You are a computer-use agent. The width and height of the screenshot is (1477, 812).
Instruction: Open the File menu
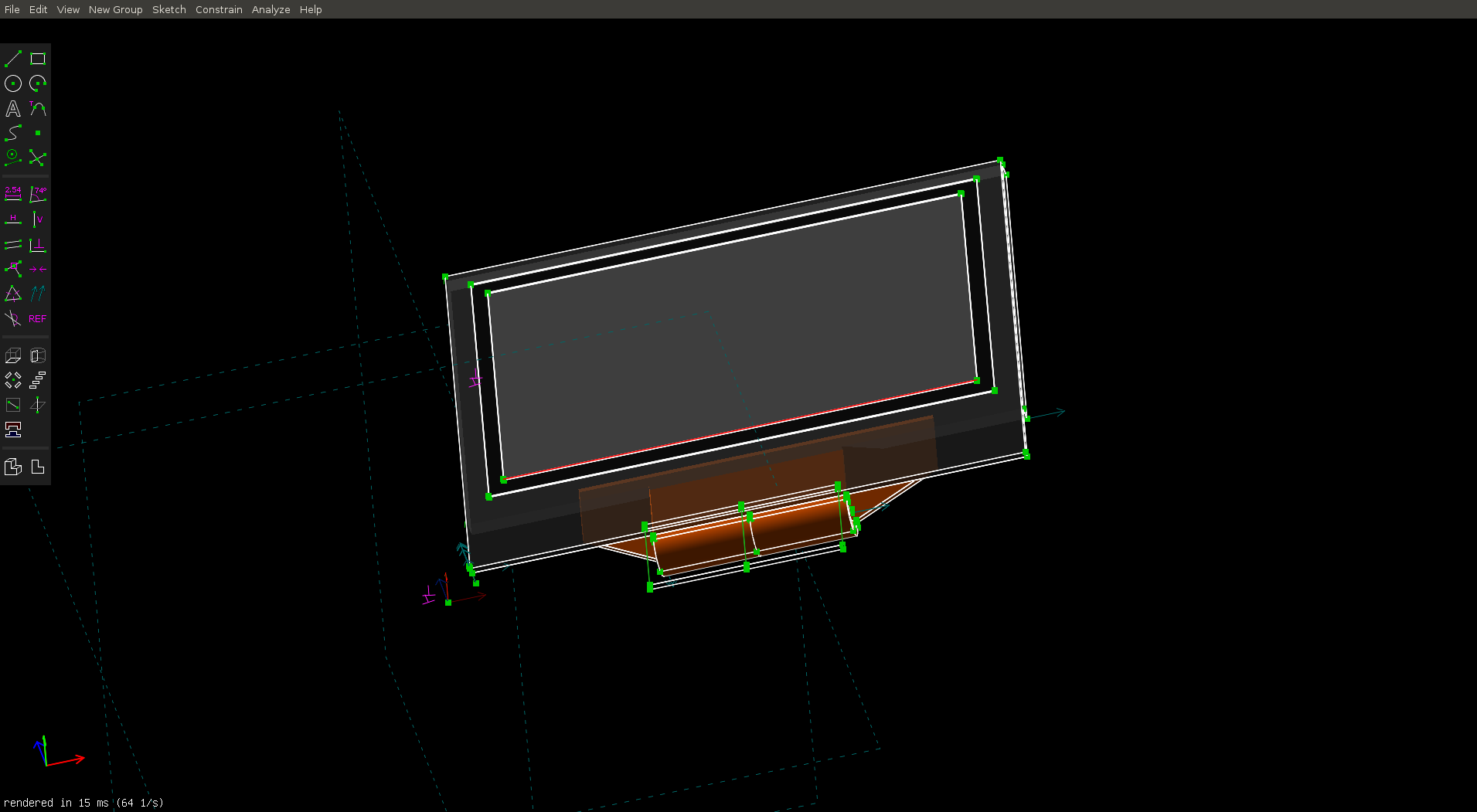tap(12, 9)
